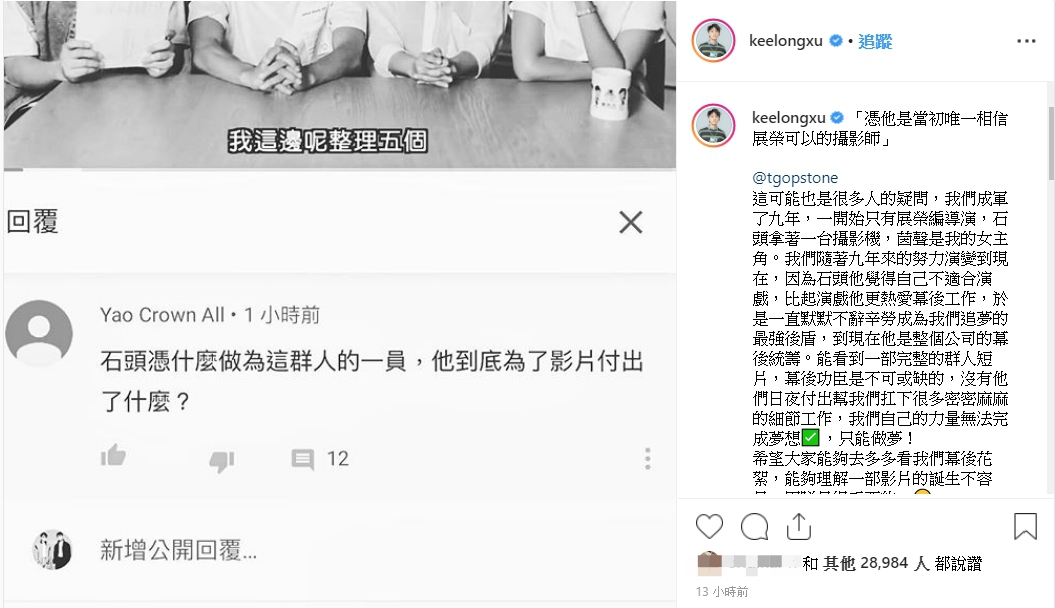Viewport: 1055px width, 608px height.
Task: Close the 回覆 reply panel
Action: tap(630, 222)
